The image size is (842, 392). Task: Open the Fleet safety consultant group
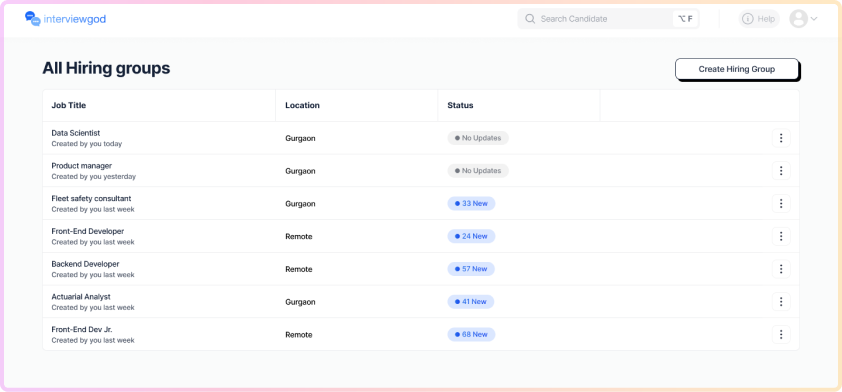[x=91, y=198]
